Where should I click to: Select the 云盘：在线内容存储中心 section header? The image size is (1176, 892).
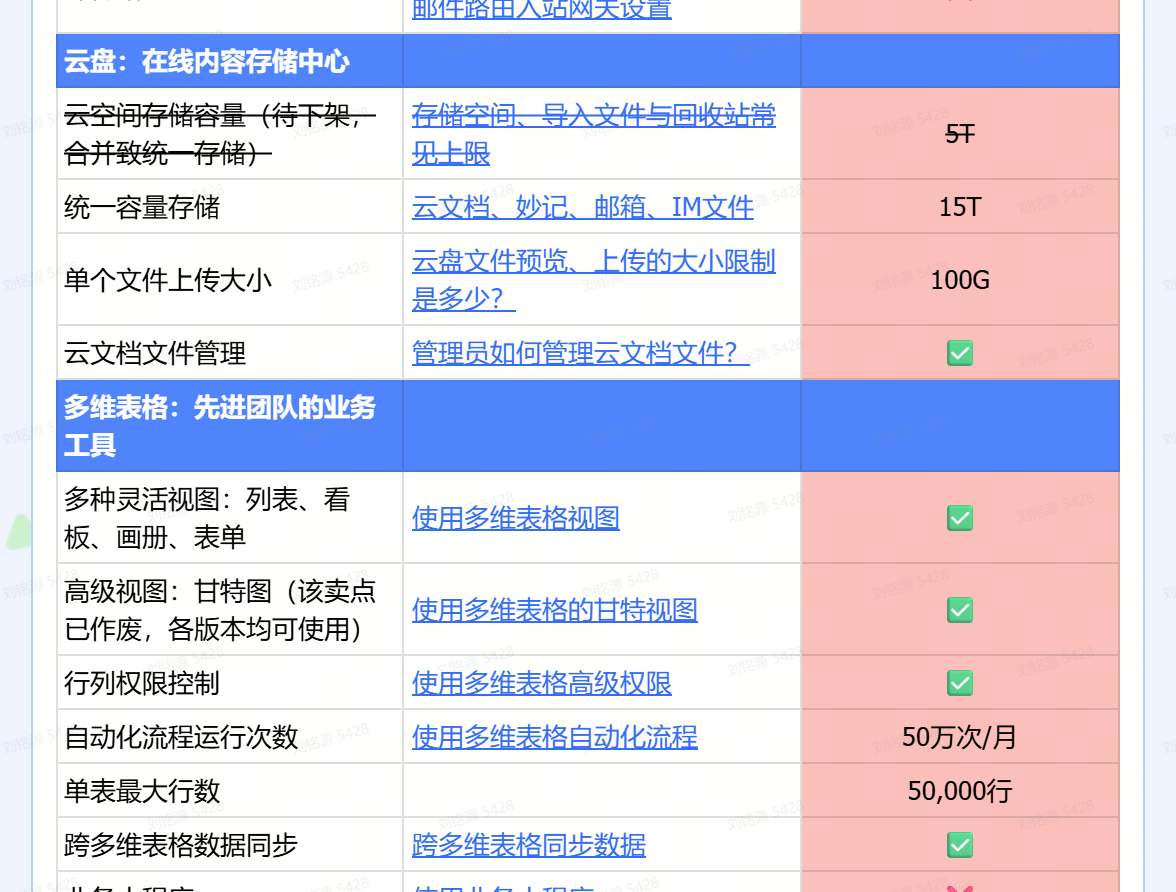[230, 61]
